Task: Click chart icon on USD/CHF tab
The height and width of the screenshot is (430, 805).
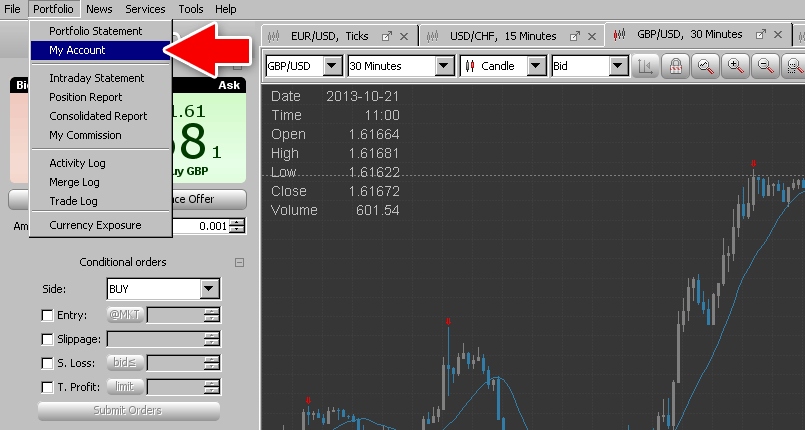Action: click(x=433, y=36)
